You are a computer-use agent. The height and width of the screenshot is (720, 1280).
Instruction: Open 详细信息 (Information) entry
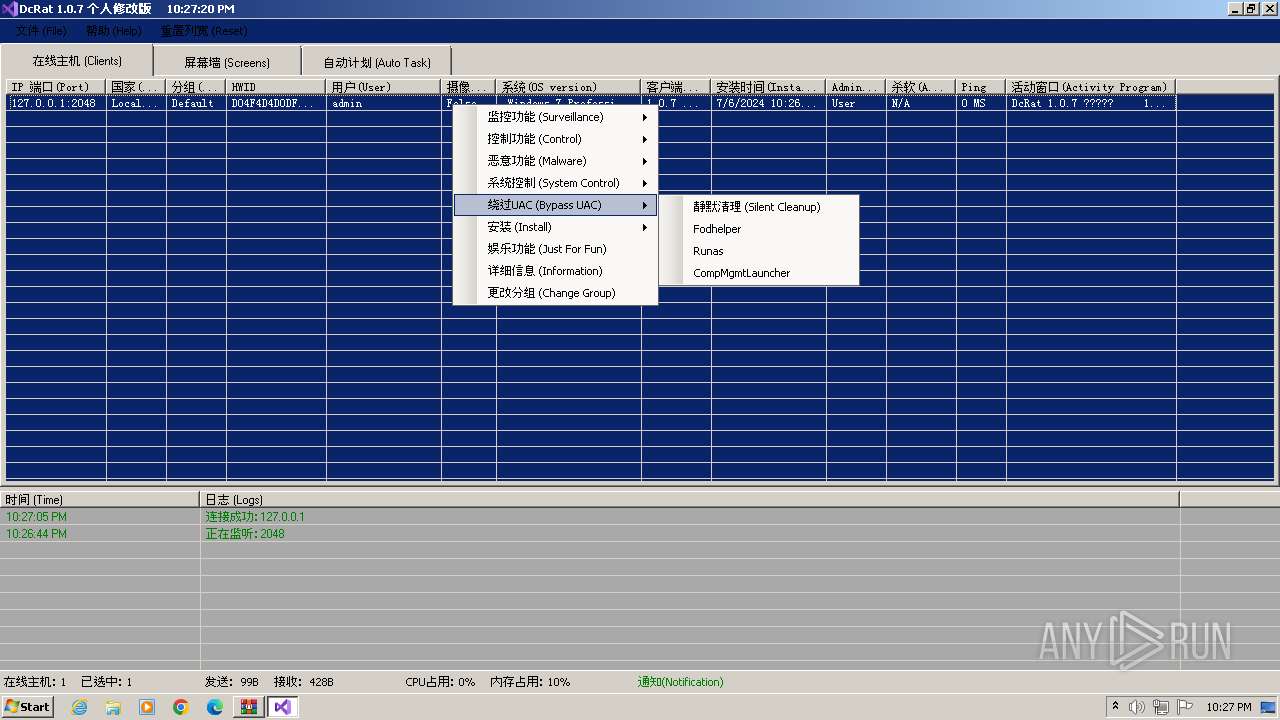coord(555,271)
